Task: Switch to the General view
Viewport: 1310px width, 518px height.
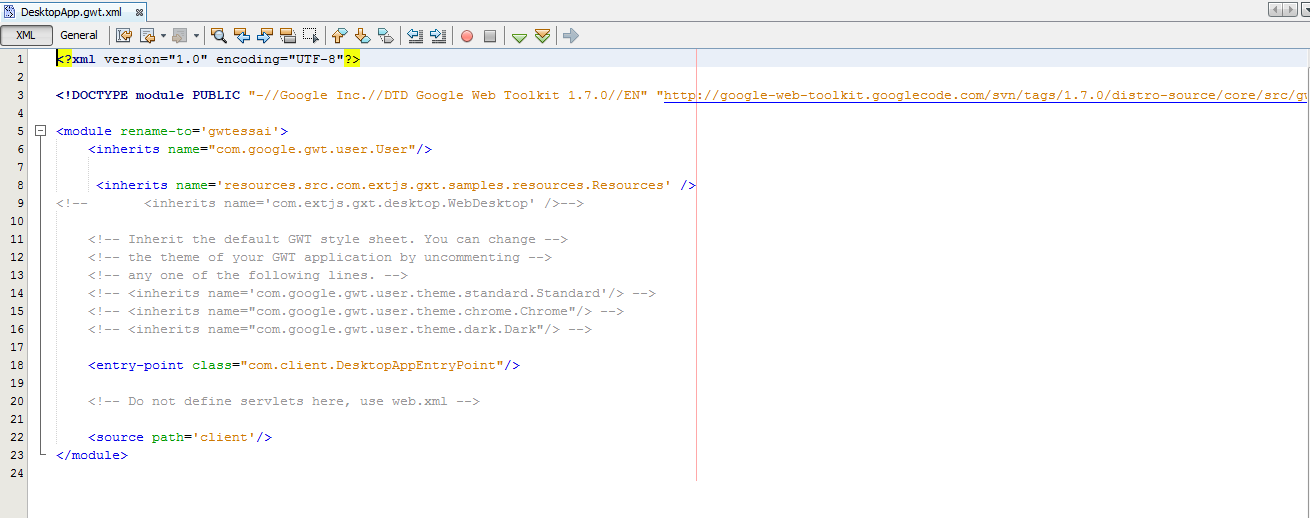Action: coord(79,36)
